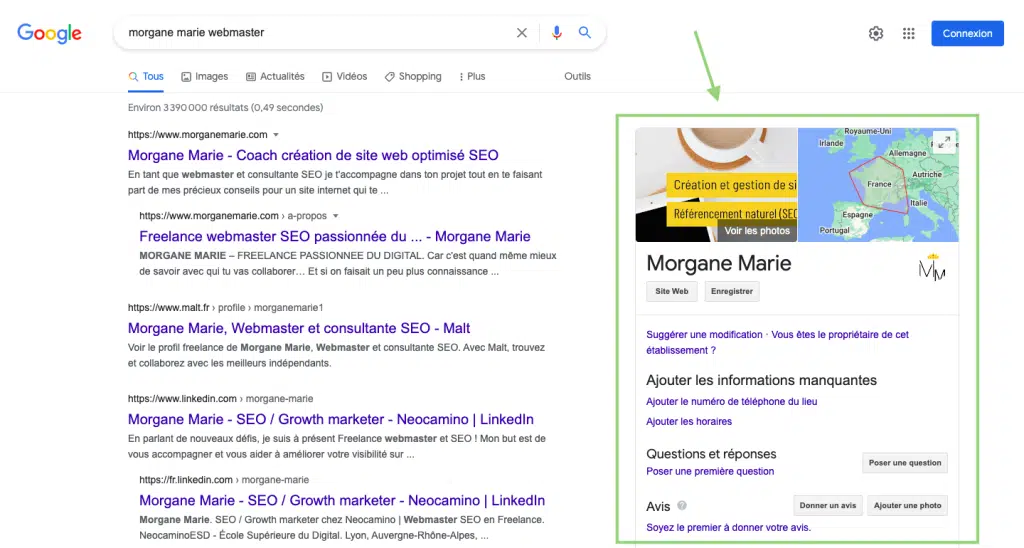The width and height of the screenshot is (1024, 548).
Task: Switch to the Vidéos tab
Action: point(344,76)
